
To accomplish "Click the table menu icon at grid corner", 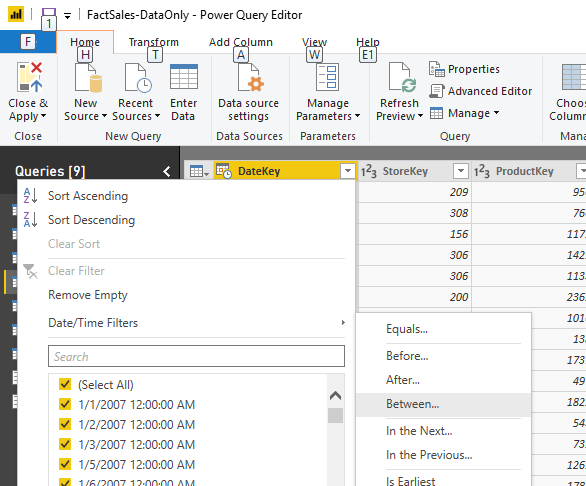I will pyautogui.click(x=199, y=171).
